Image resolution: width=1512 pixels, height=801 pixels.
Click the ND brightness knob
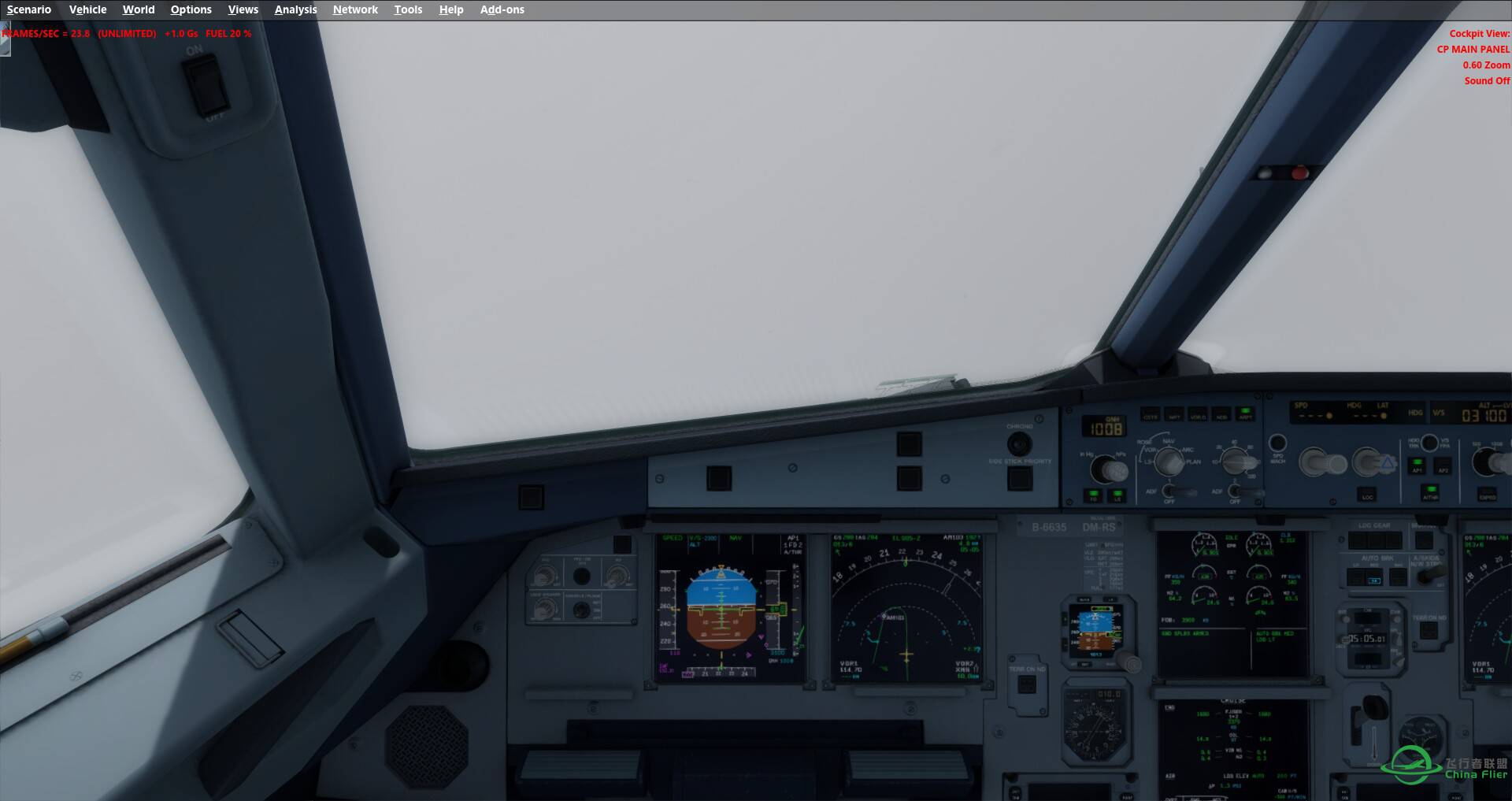(617, 576)
